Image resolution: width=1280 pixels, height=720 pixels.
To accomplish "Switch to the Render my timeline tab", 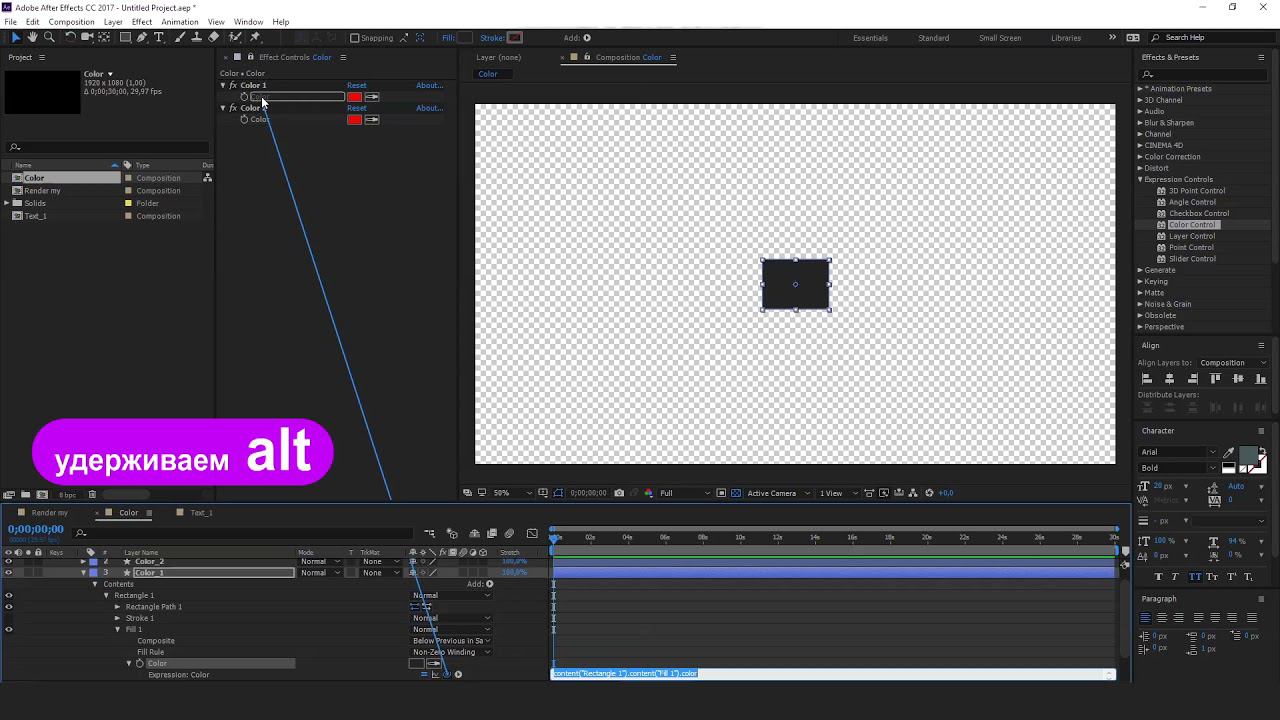I will (x=49, y=513).
